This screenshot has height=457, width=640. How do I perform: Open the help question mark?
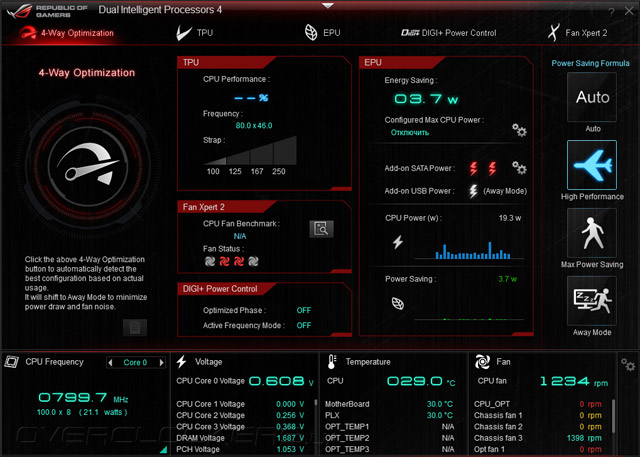pos(611,12)
